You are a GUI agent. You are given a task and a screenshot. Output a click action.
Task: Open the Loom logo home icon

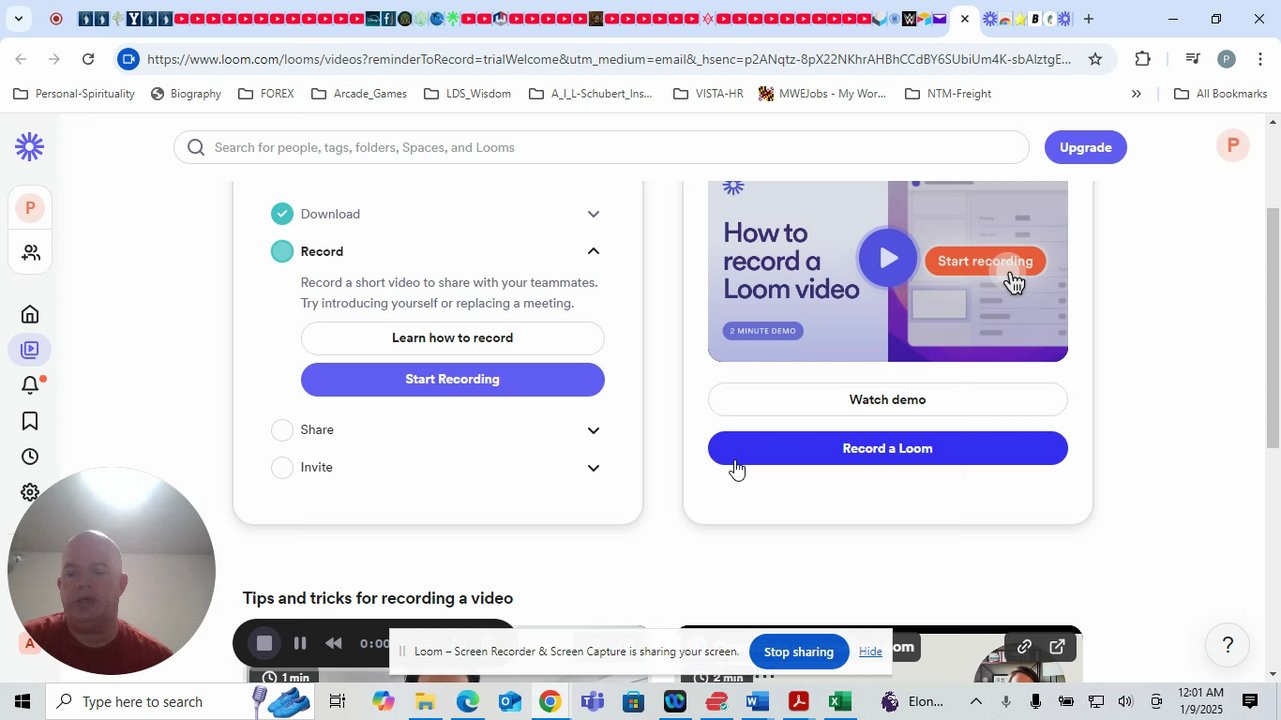[x=30, y=147]
